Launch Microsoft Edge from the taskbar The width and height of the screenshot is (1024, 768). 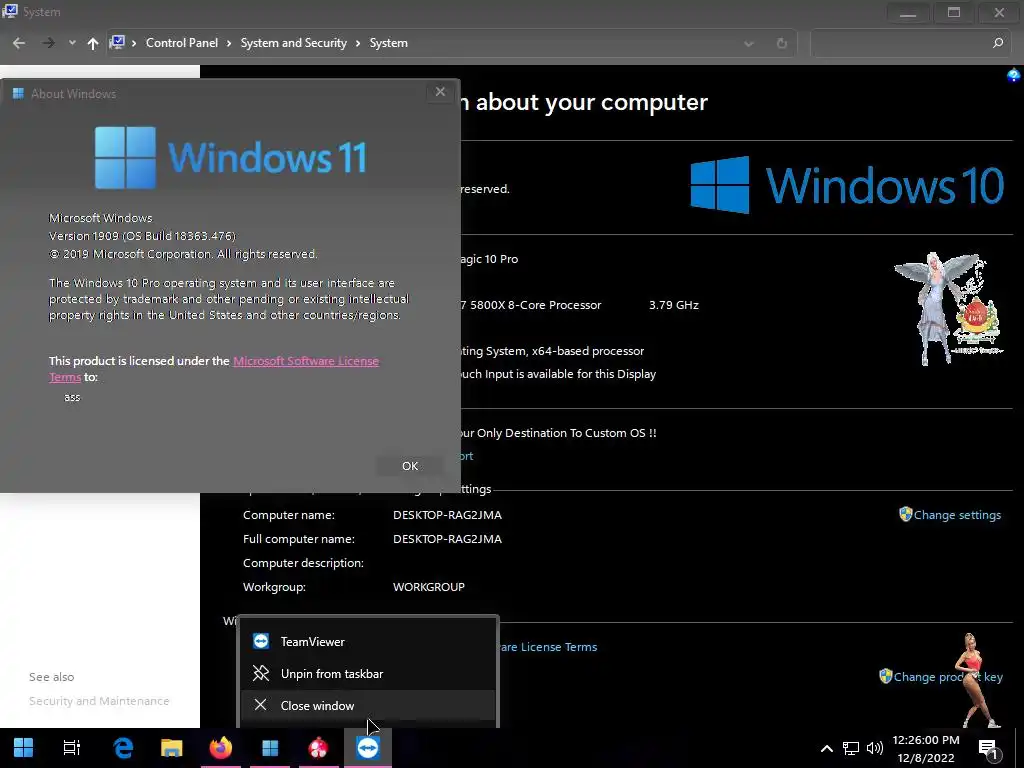(x=123, y=748)
